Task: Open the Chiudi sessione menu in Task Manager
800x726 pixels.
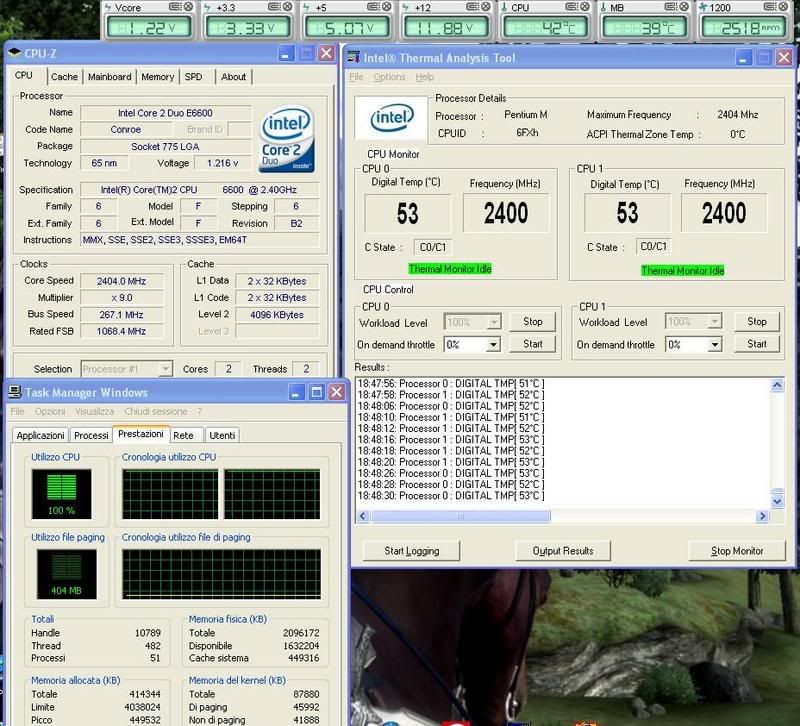Action: click(156, 411)
